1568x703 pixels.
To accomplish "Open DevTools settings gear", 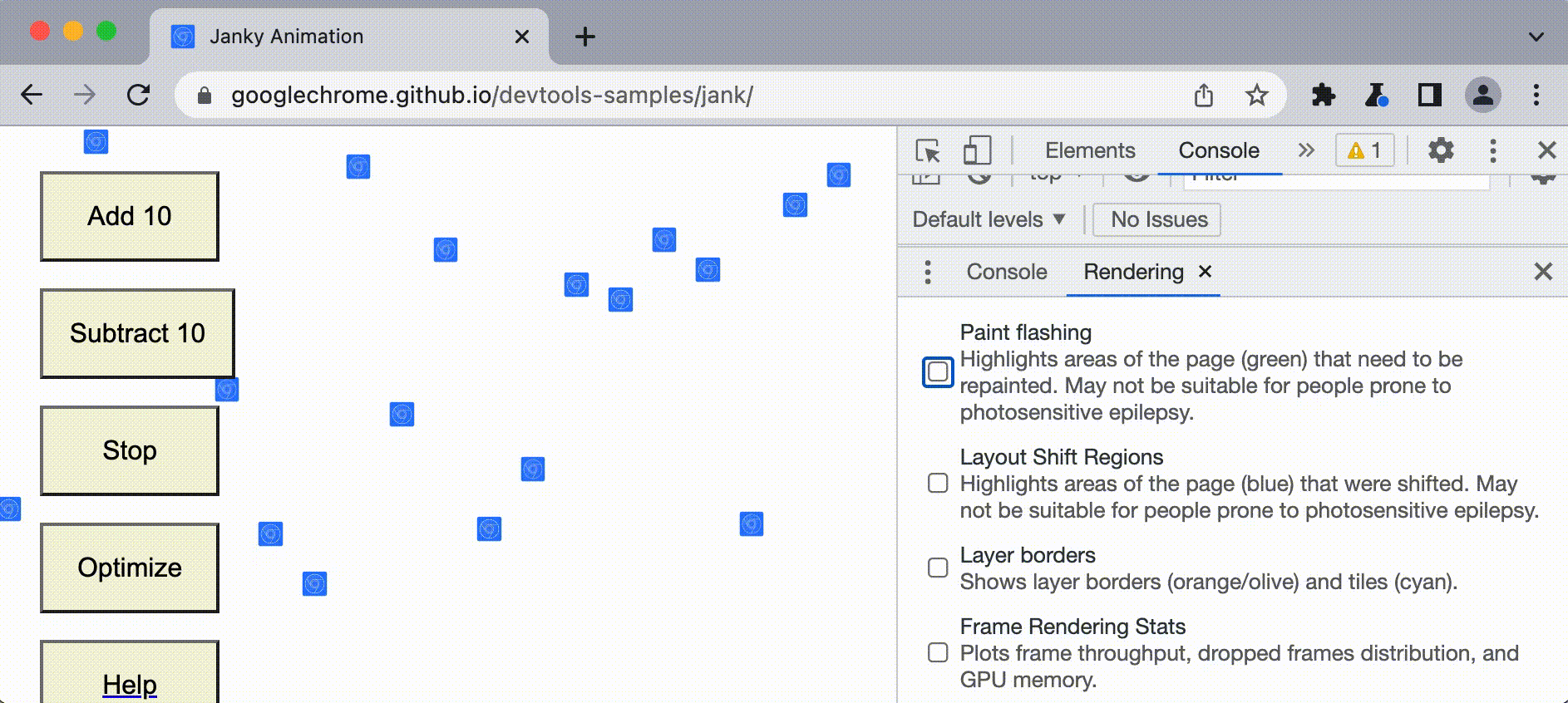I will (1441, 150).
